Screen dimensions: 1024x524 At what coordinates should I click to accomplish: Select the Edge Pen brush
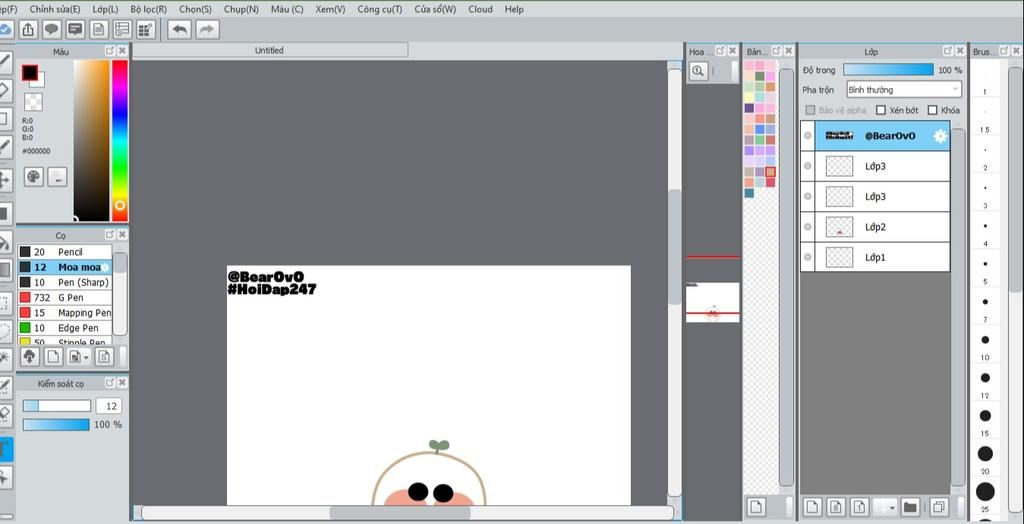coord(65,327)
